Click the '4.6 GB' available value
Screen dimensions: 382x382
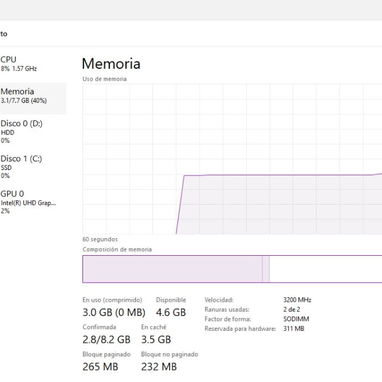171,312
